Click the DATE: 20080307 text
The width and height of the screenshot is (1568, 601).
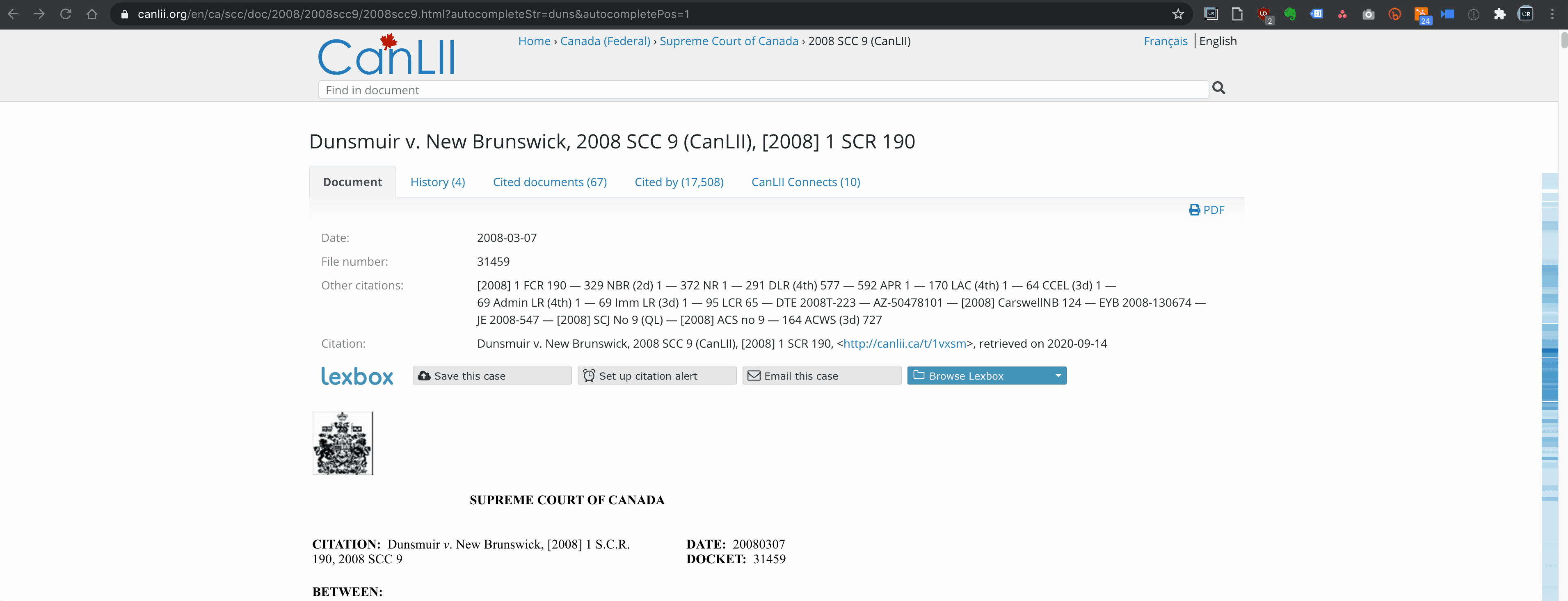pos(735,544)
